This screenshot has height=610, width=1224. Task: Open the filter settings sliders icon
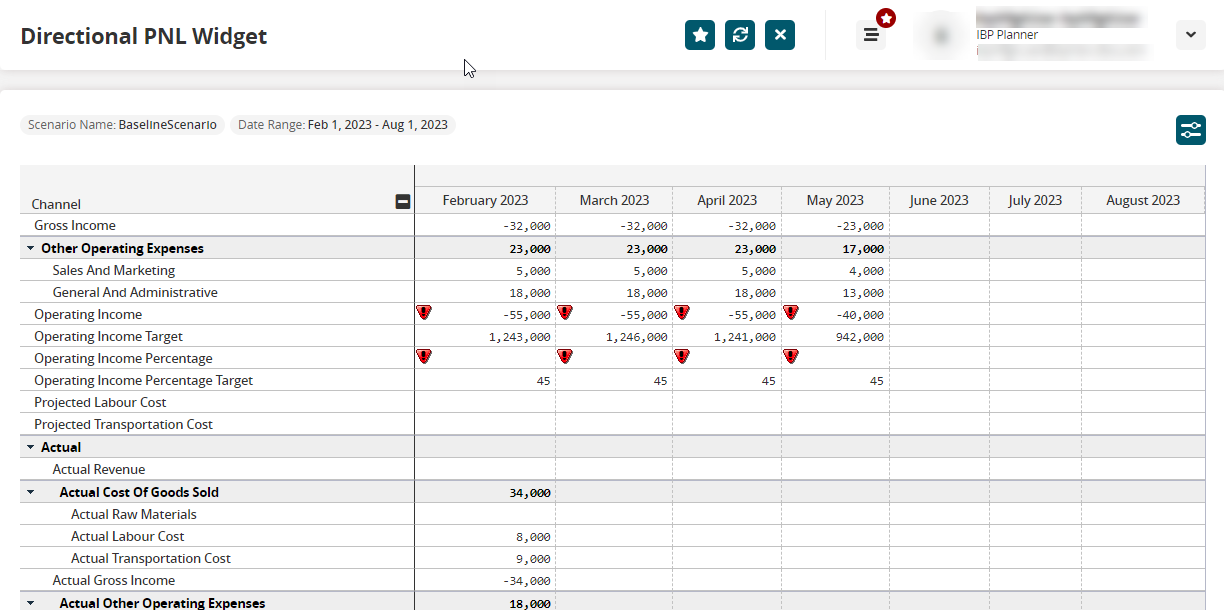pos(1191,130)
